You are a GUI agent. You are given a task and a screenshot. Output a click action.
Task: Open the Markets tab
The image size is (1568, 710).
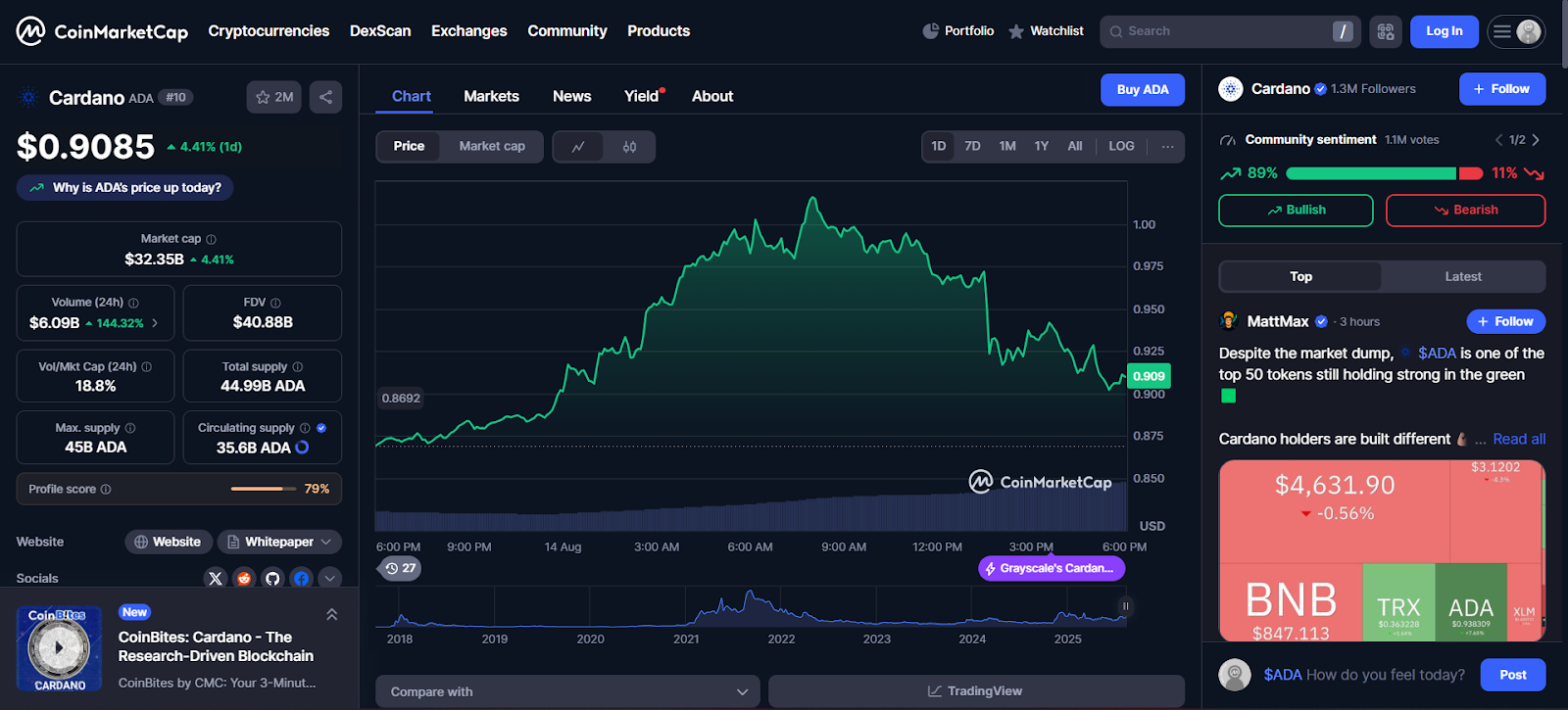(491, 96)
